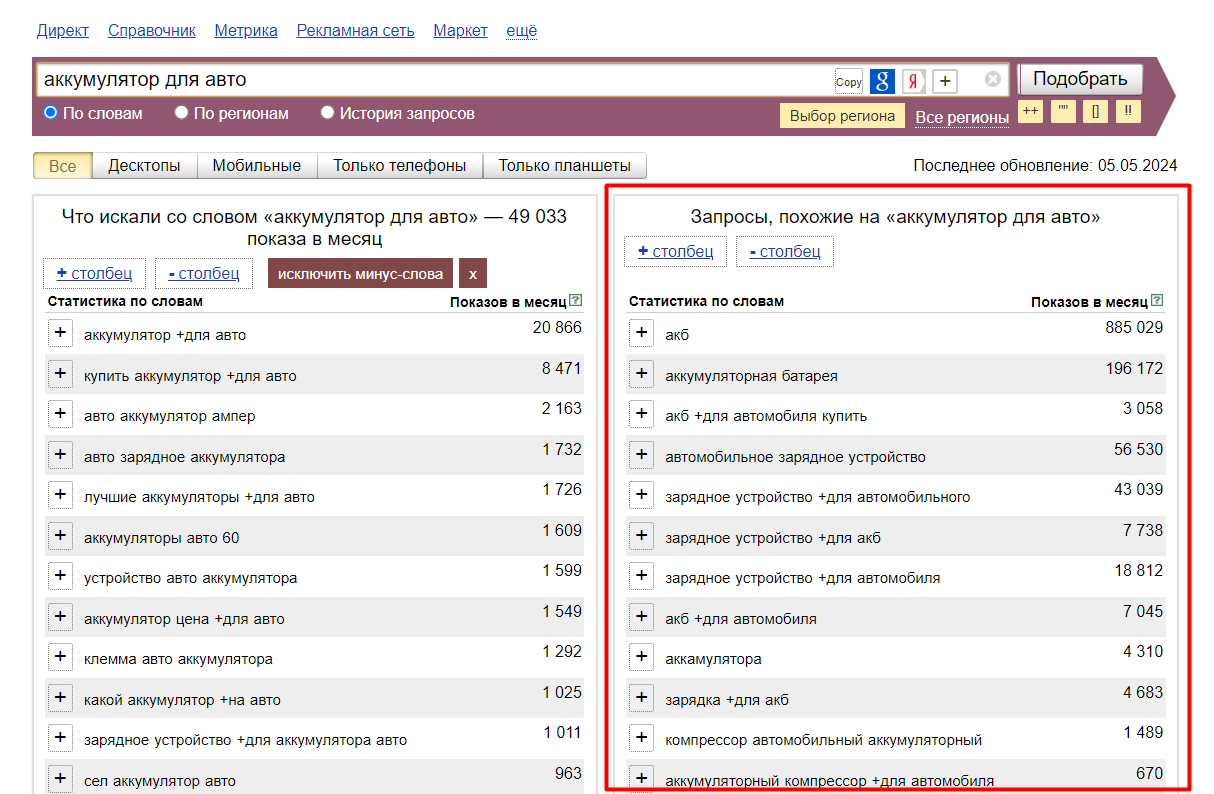Open query in Yandex via red Я icon
Image resolution: width=1214 pixels, height=794 pixels.
point(914,81)
